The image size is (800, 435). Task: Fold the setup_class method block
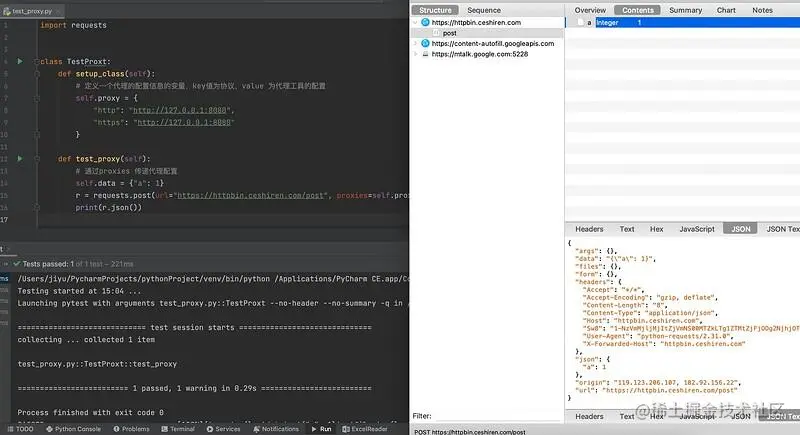pos(37,73)
